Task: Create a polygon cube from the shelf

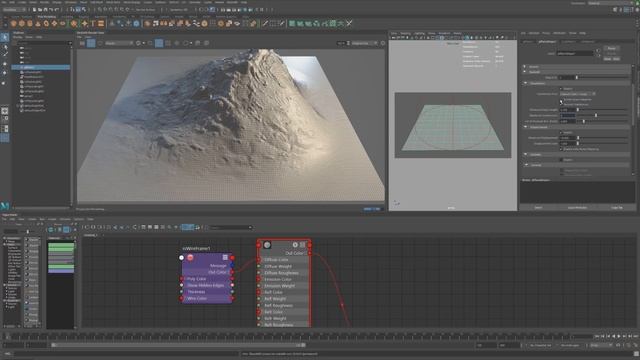Action: pos(22,24)
